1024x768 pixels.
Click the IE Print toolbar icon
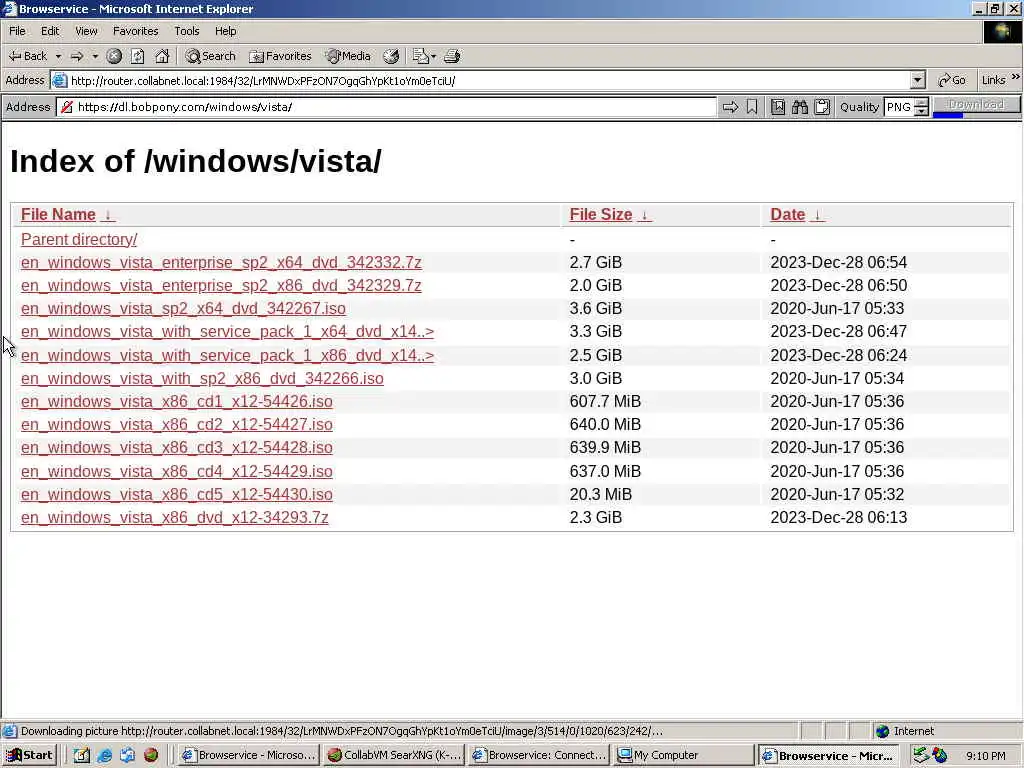452,56
